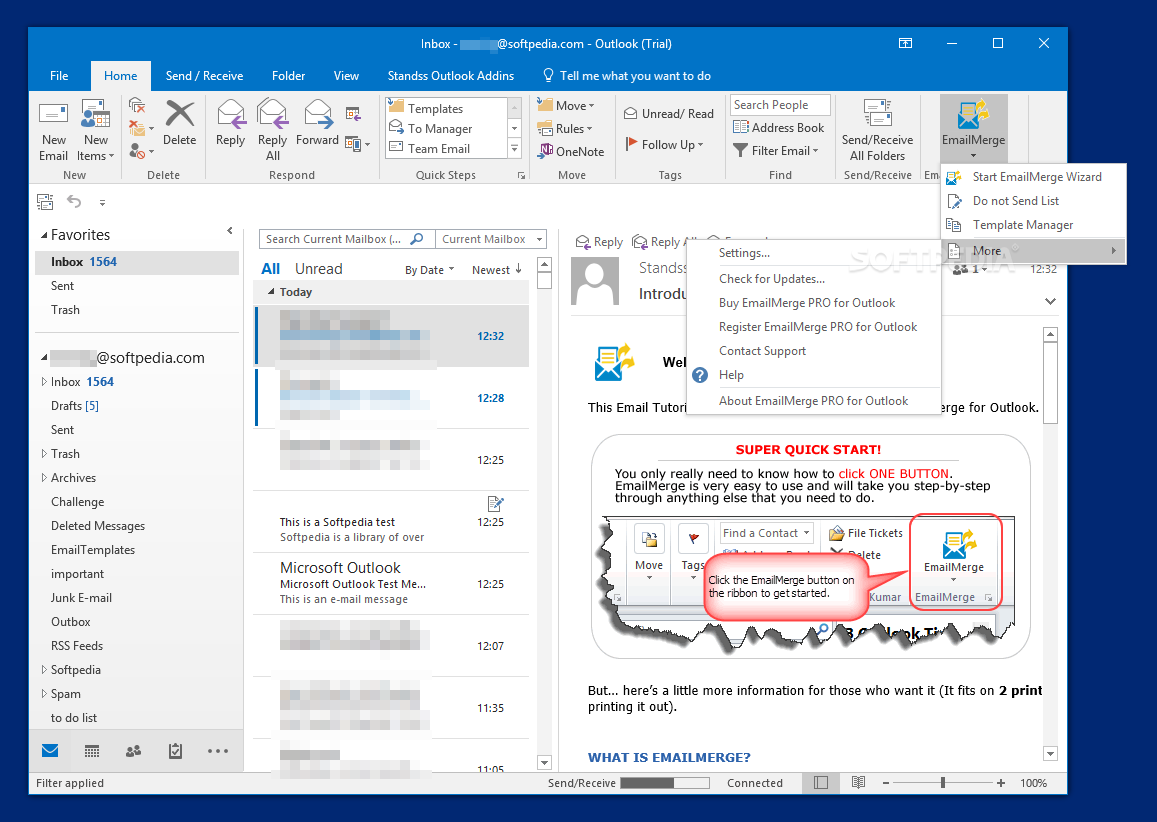Open the Junk E-mail folder

click(81, 598)
